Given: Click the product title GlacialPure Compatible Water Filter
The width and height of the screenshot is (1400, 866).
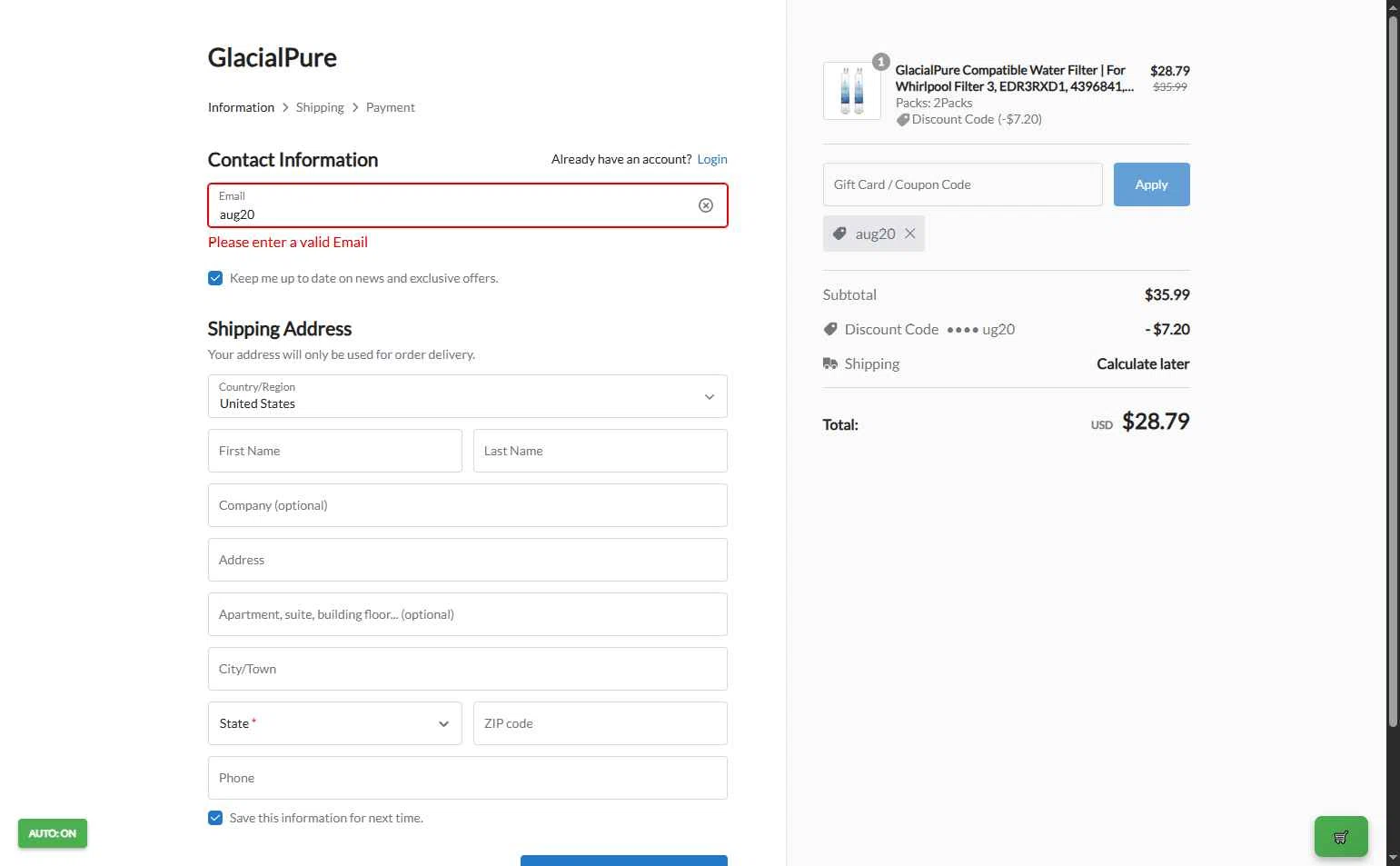Looking at the screenshot, I should tap(1015, 78).
